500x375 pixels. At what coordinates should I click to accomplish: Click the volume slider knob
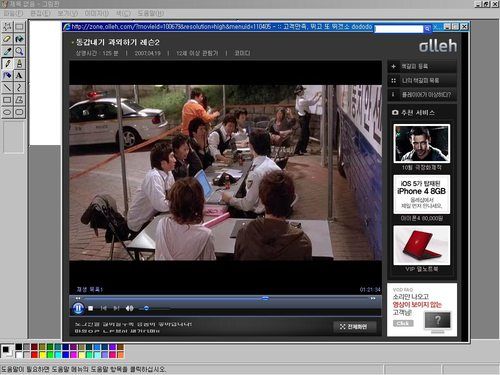click(146, 308)
